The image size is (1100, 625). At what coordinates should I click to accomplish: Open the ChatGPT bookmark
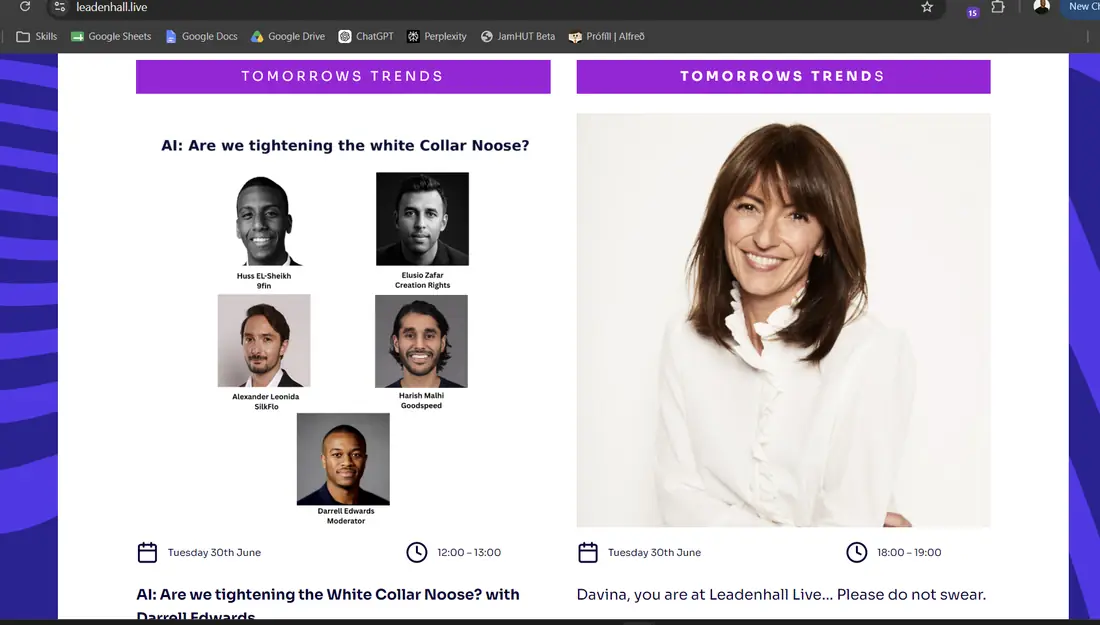[366, 36]
